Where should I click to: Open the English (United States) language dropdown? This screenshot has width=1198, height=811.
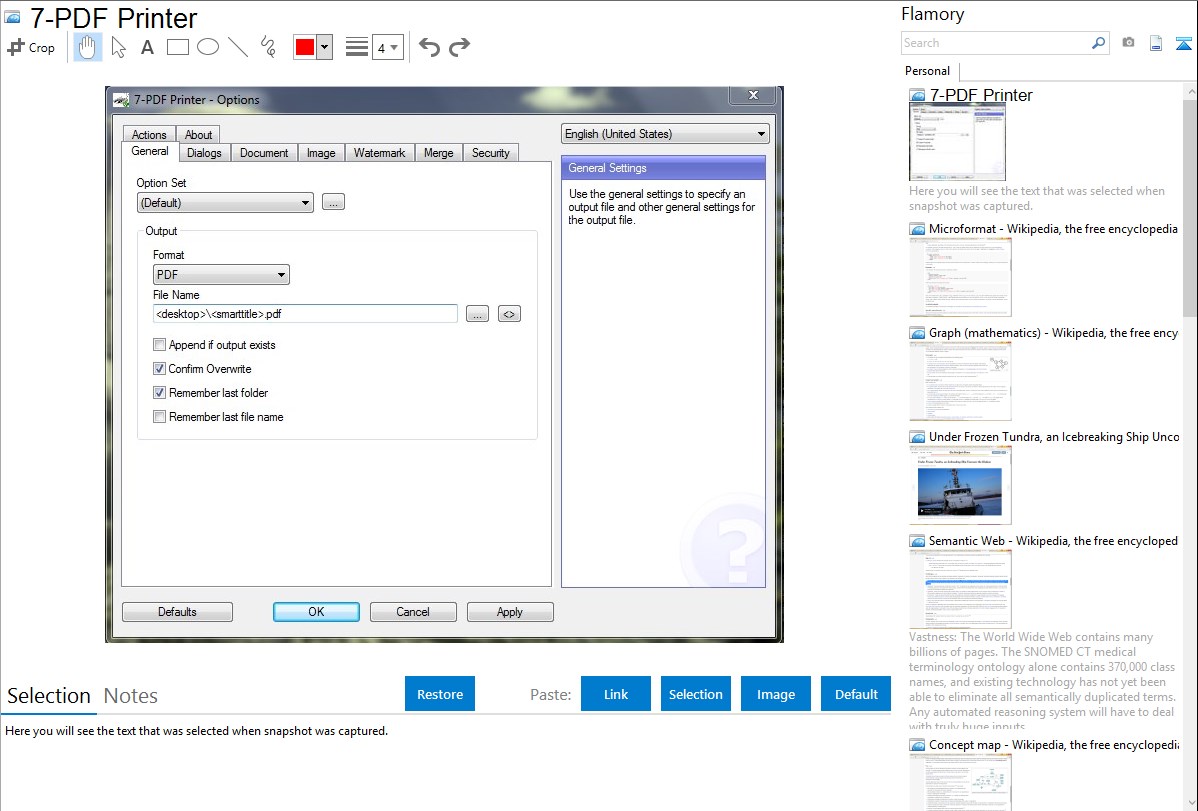click(665, 134)
